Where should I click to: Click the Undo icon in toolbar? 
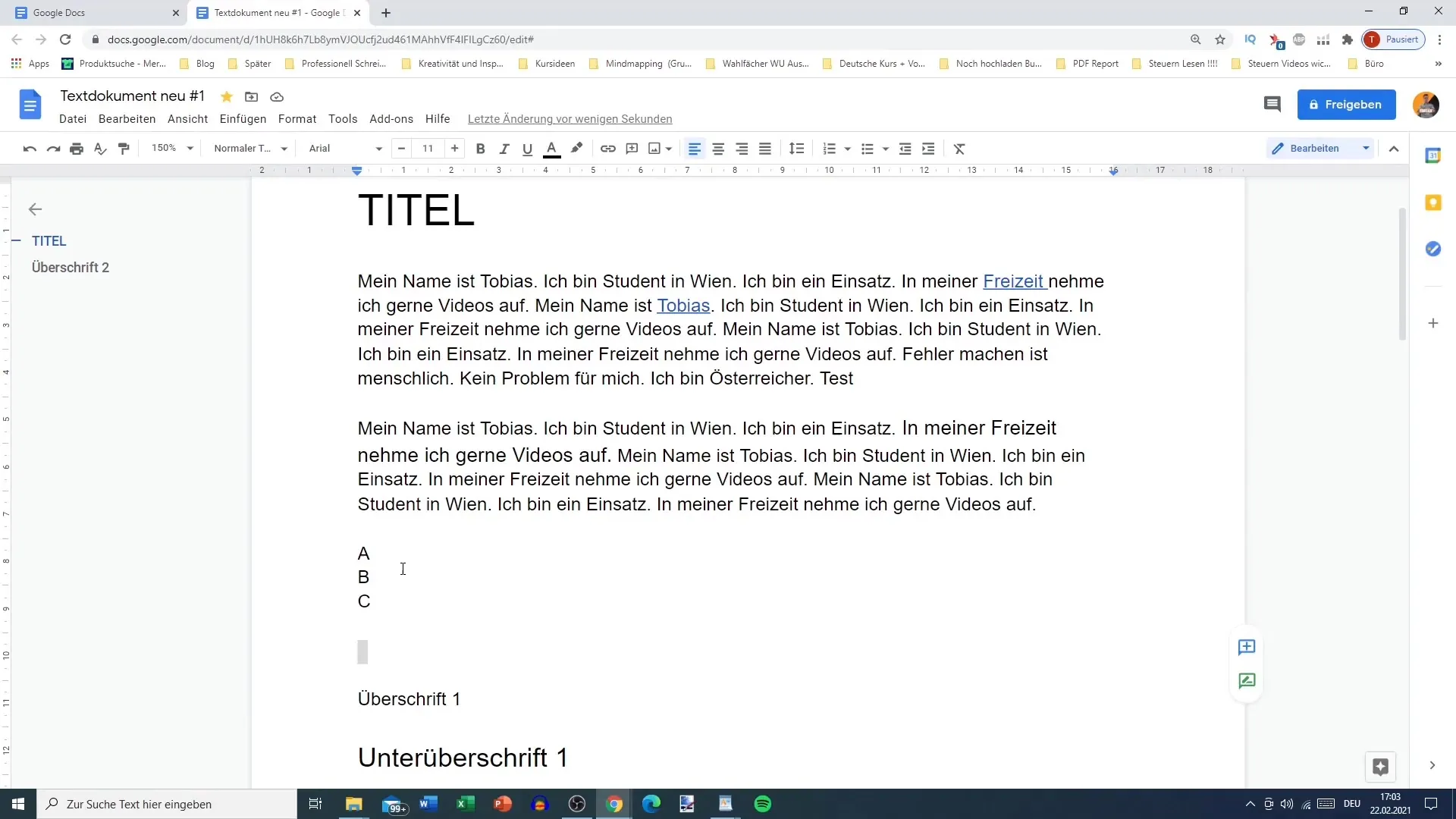(29, 148)
